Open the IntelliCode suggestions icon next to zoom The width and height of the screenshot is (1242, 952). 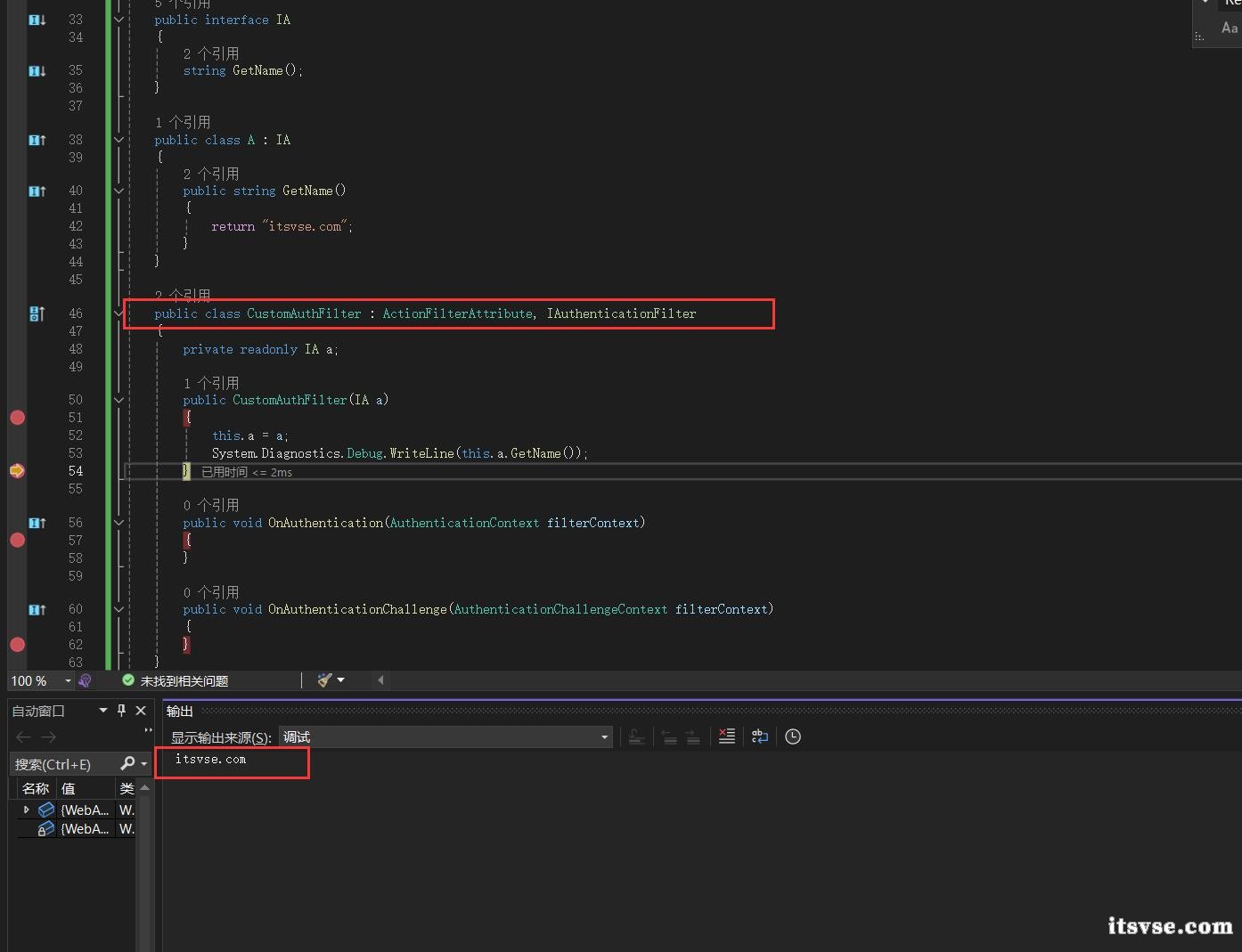point(85,680)
